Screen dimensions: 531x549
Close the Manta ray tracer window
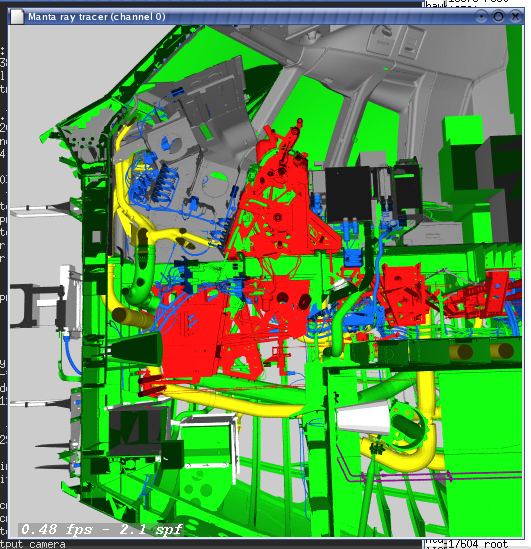pos(515,16)
